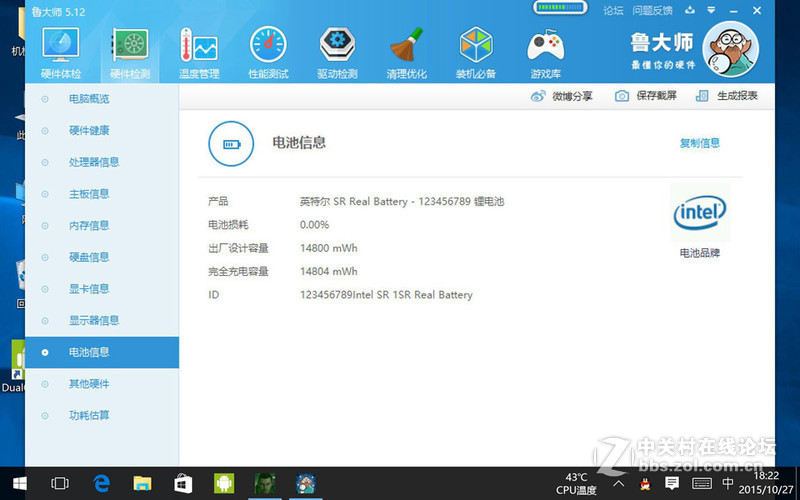Open touch keyboard tray icon

[702, 483]
